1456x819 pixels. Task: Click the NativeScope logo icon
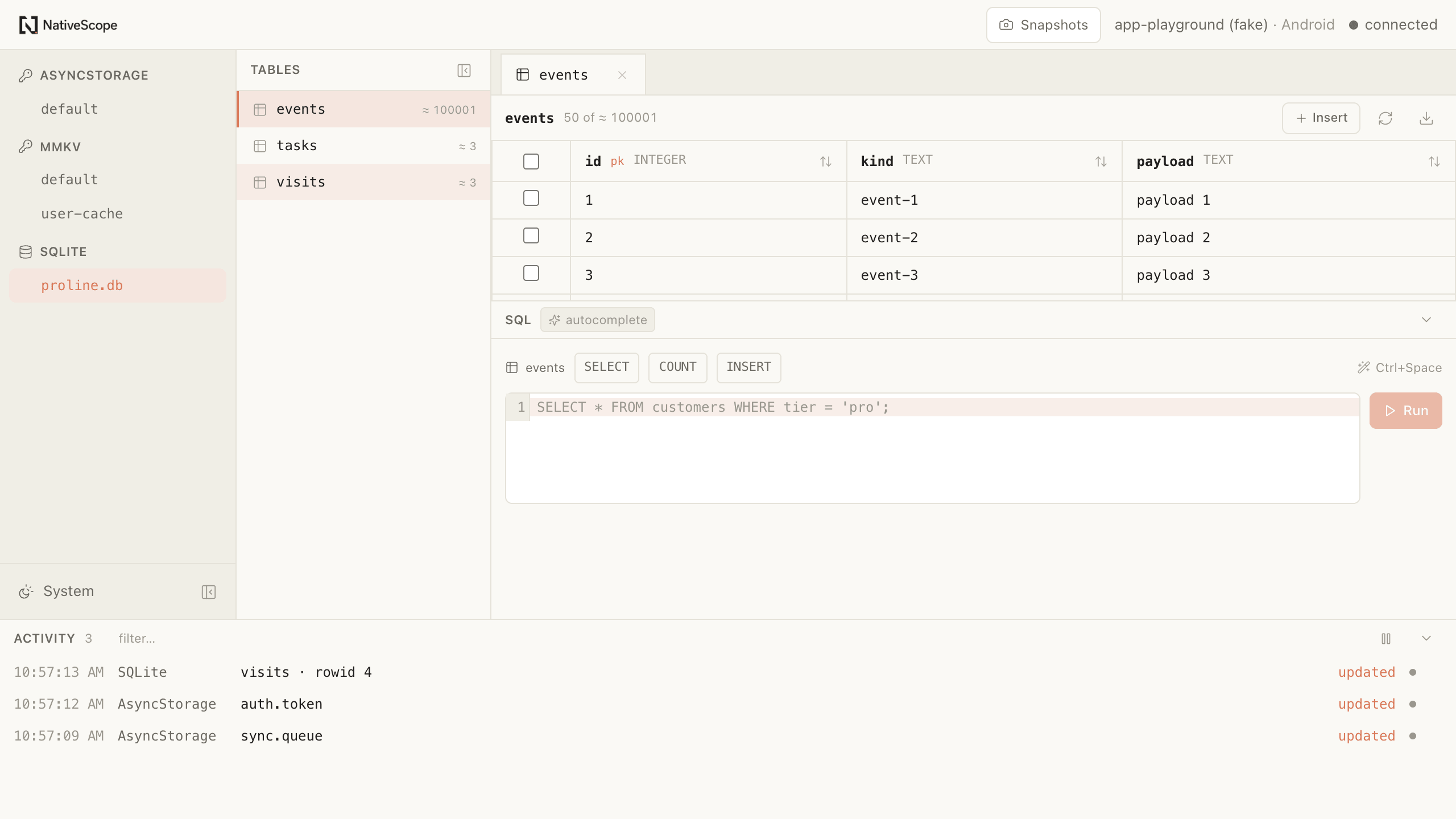(28, 25)
